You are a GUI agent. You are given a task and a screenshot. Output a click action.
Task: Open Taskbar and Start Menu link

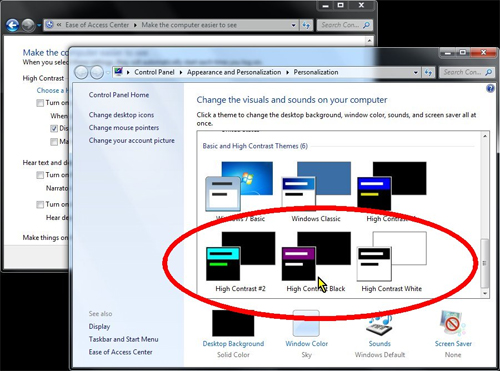123,339
